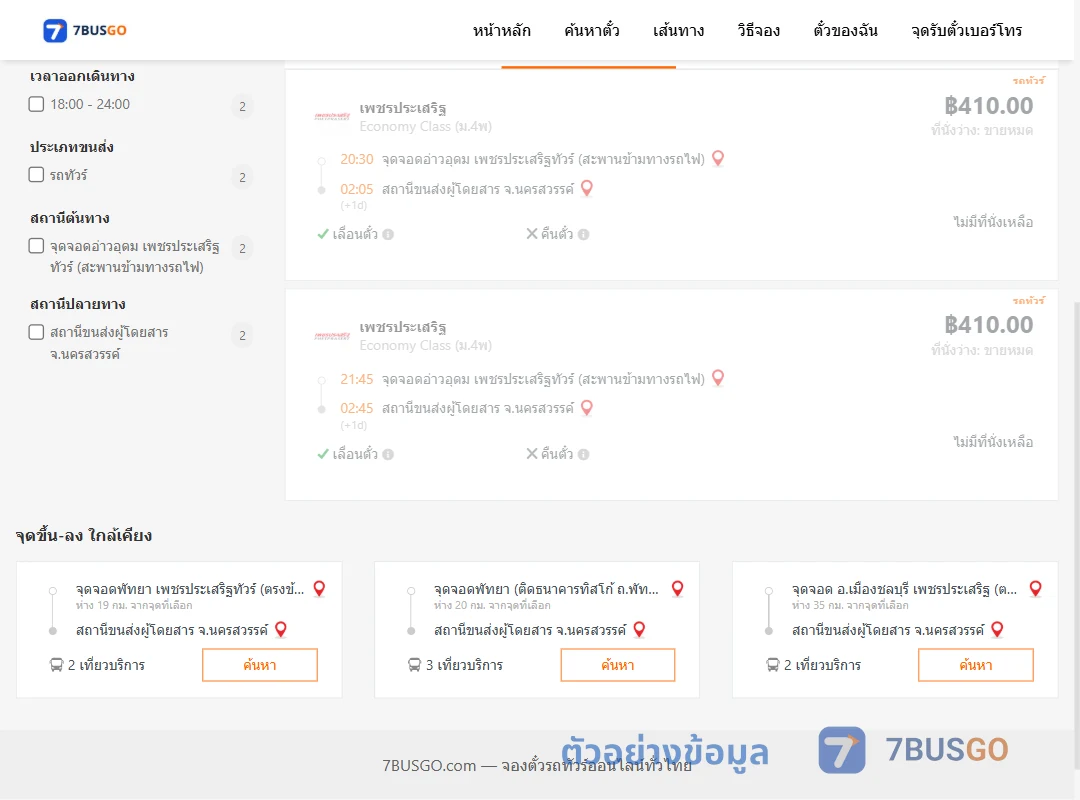Click info icon next to คืนตั๋ว in 20:30 trip

pyautogui.click(x=583, y=234)
